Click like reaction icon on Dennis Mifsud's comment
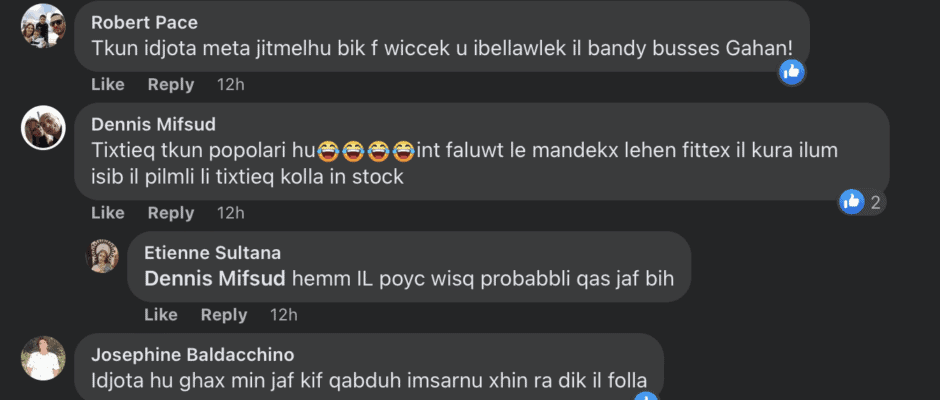This screenshot has height=400, width=940. (851, 202)
